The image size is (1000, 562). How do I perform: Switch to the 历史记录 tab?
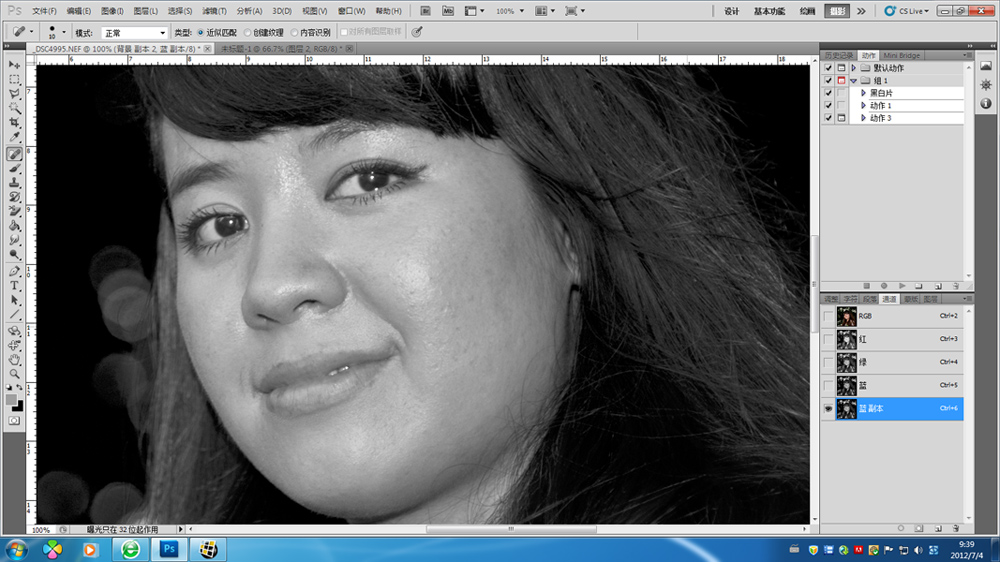pos(838,55)
